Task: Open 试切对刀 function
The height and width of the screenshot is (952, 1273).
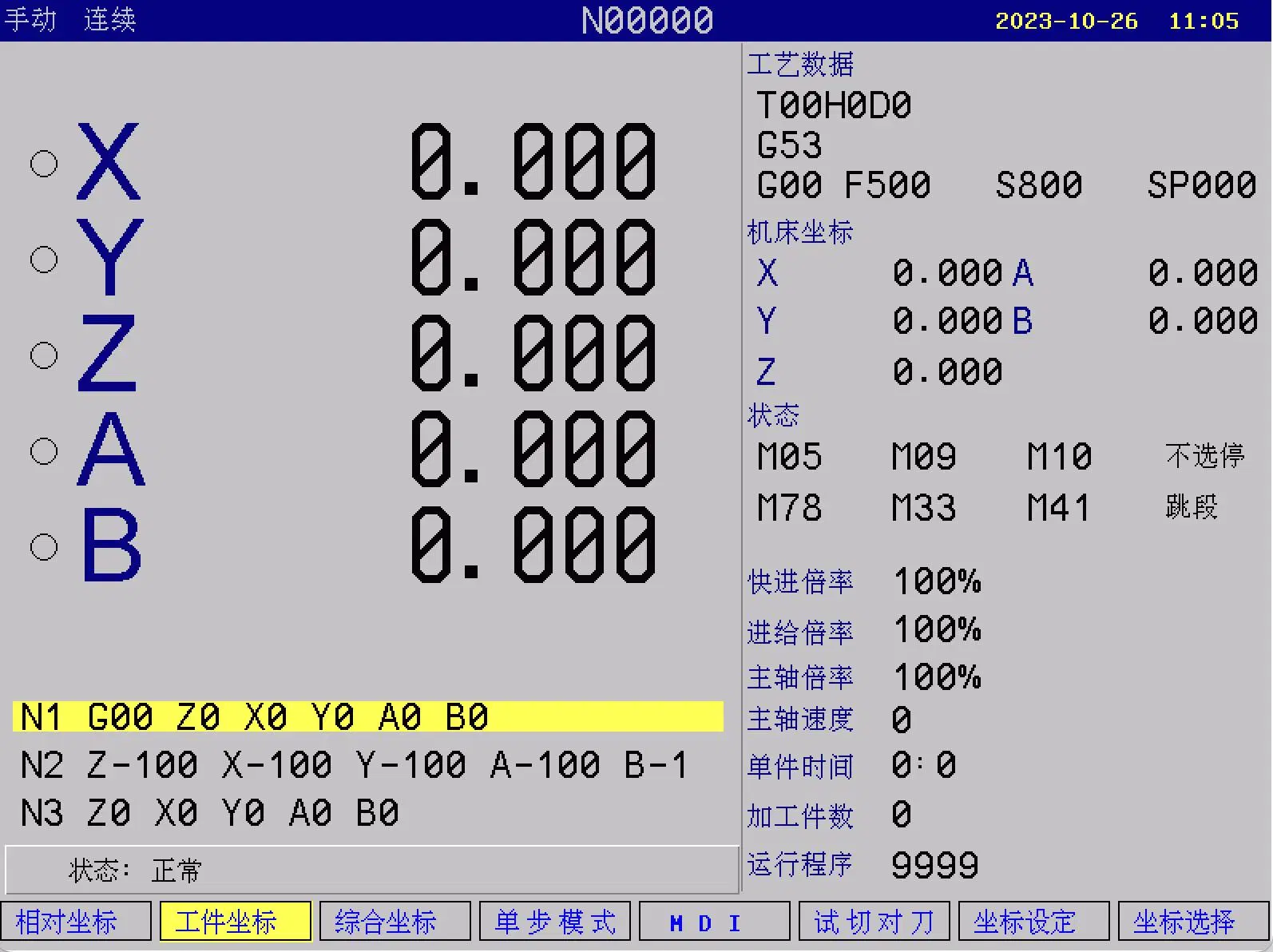Action: 874,922
